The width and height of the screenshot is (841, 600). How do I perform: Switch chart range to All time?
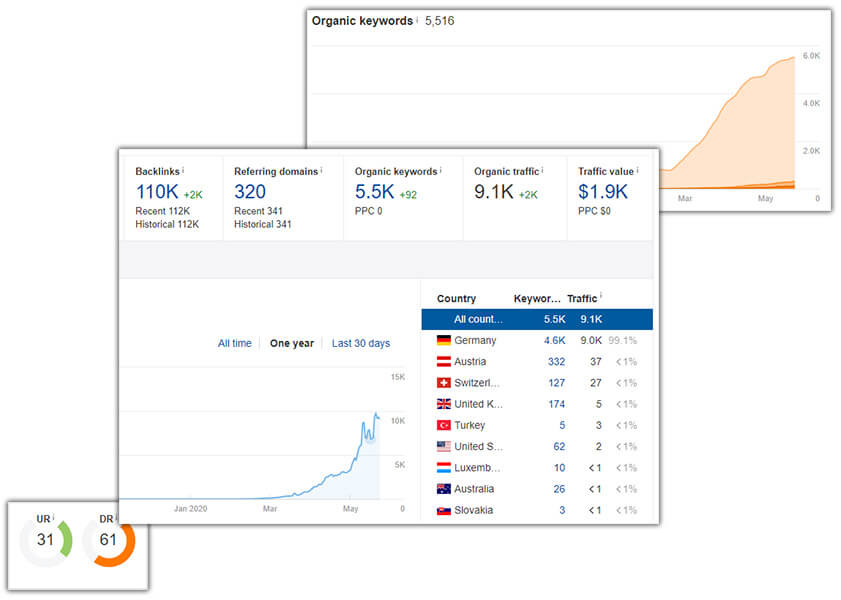(235, 343)
